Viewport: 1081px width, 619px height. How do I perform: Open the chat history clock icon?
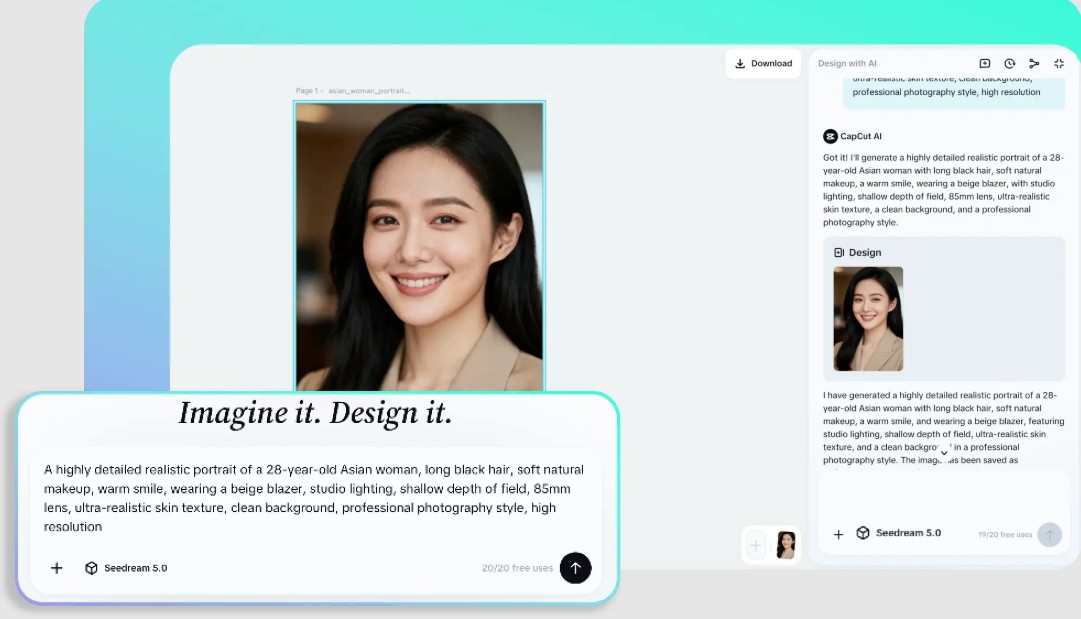click(1010, 63)
